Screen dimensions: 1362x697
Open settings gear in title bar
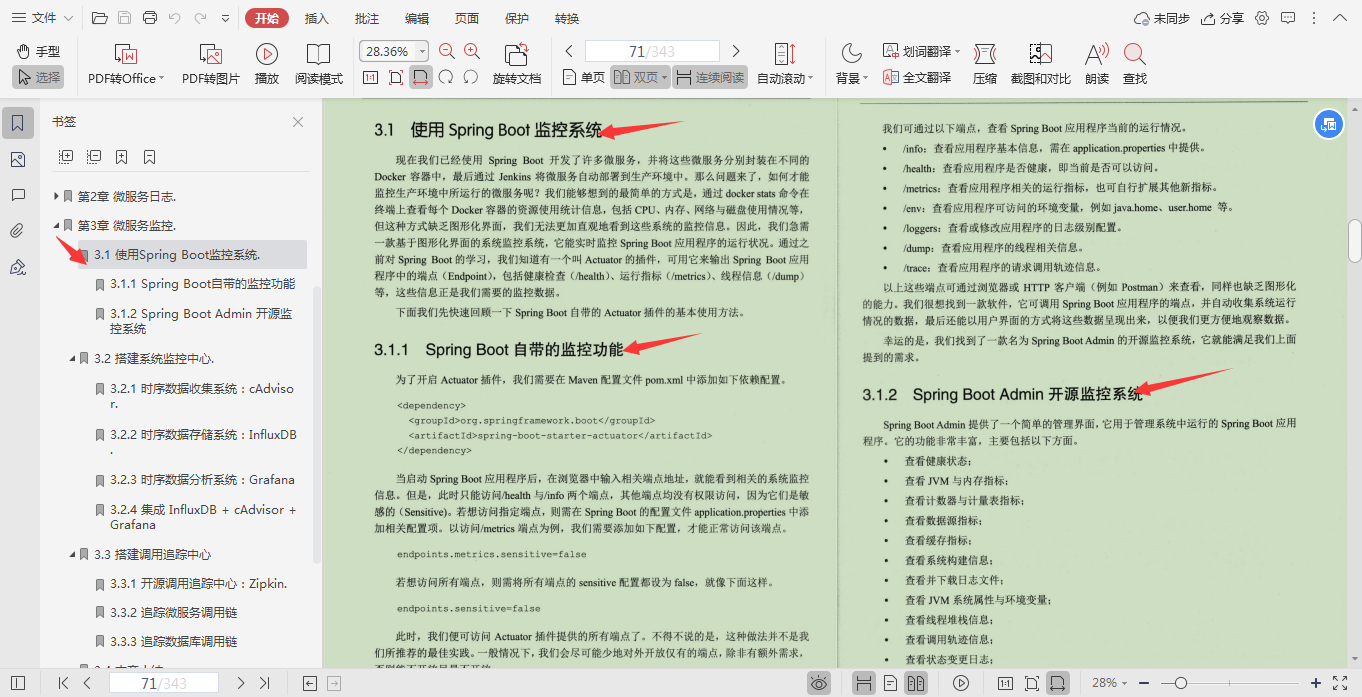tap(1262, 18)
